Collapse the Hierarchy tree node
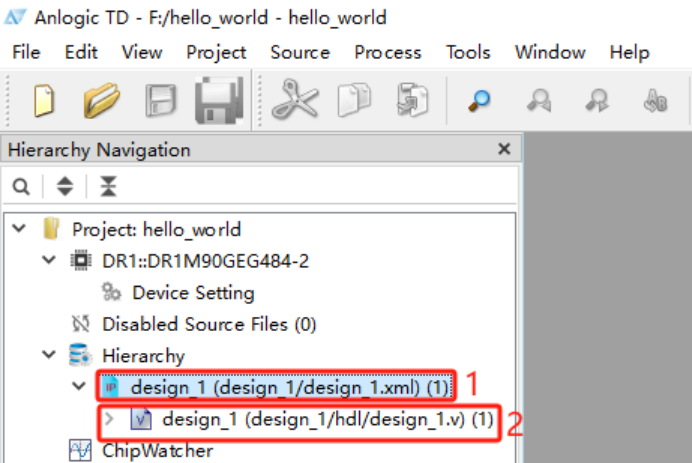The image size is (692, 463). pyautogui.click(x=49, y=354)
